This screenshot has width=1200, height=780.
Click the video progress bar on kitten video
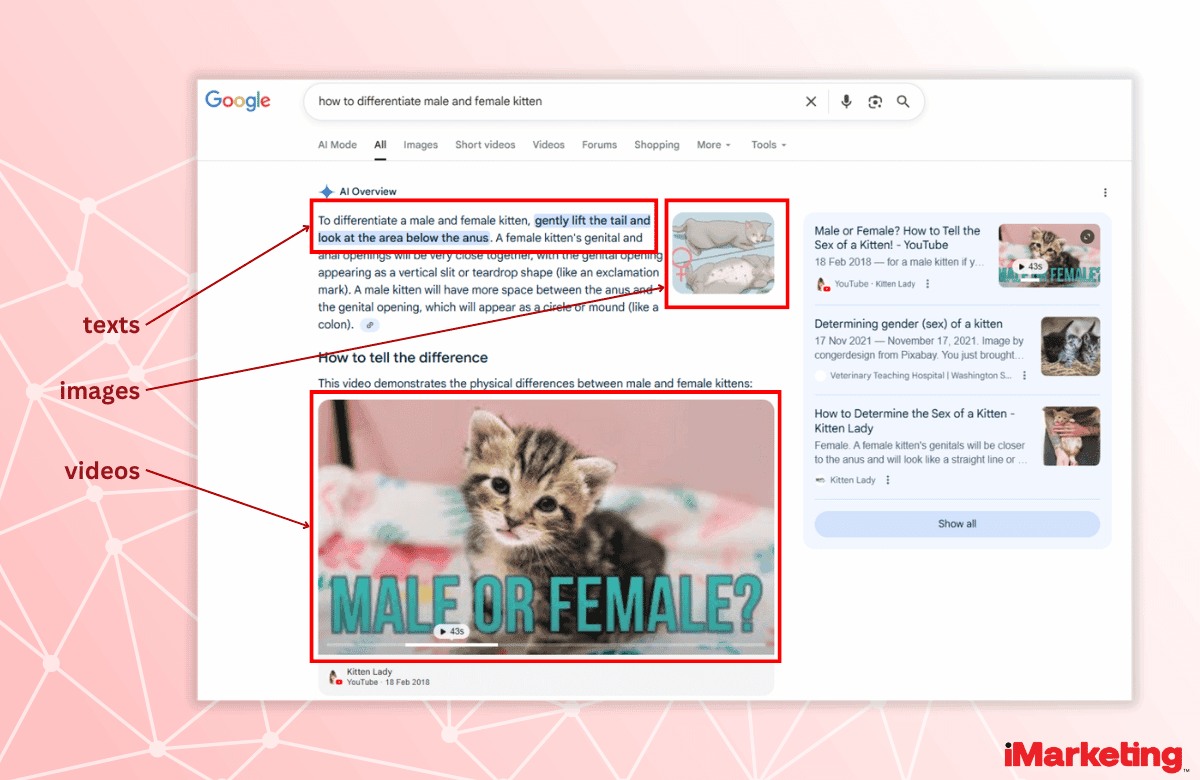pos(545,645)
